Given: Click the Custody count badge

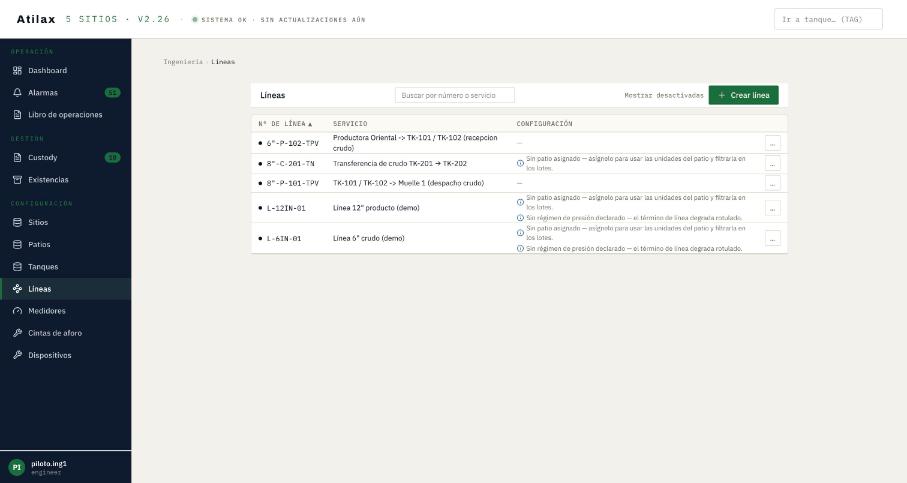Looking at the screenshot, I should (112, 157).
